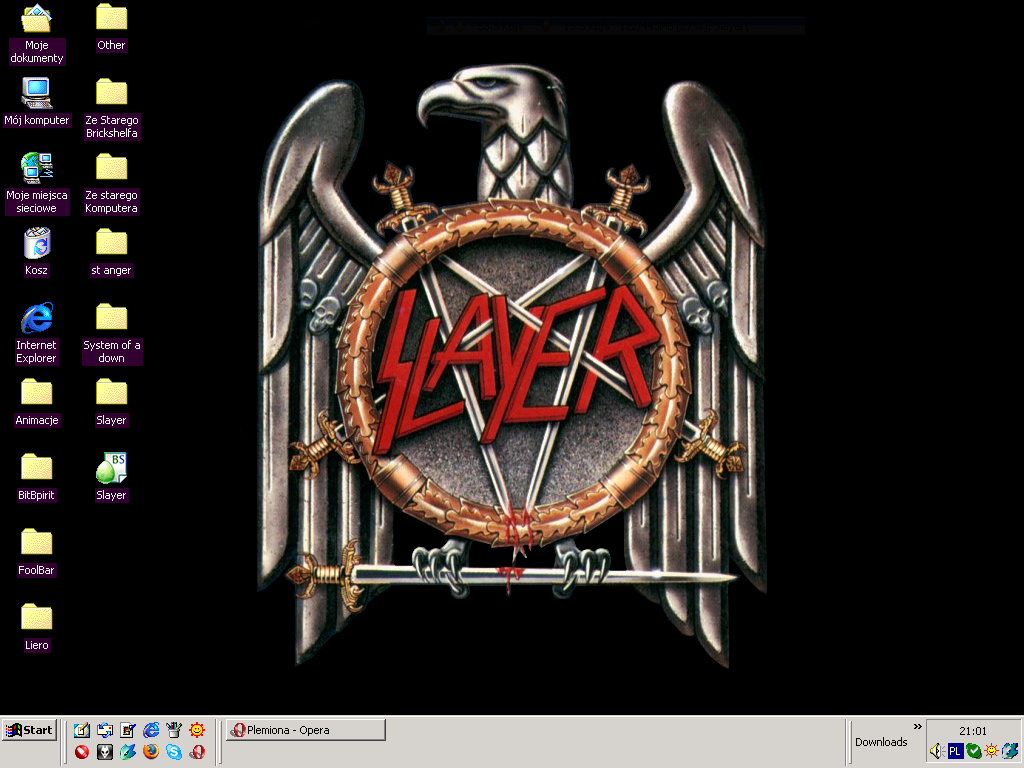Switch to the 'Plemiona - Opera' window
This screenshot has height=768, width=1024.
pos(305,730)
